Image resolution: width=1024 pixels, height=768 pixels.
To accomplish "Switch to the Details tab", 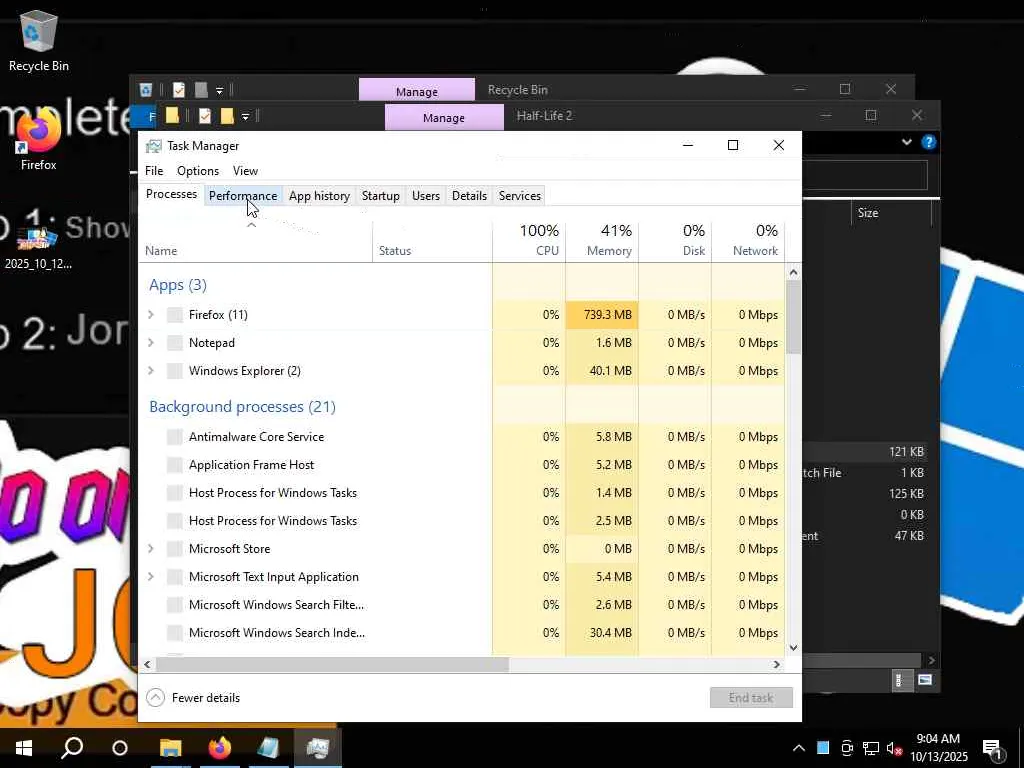I will pos(470,196).
